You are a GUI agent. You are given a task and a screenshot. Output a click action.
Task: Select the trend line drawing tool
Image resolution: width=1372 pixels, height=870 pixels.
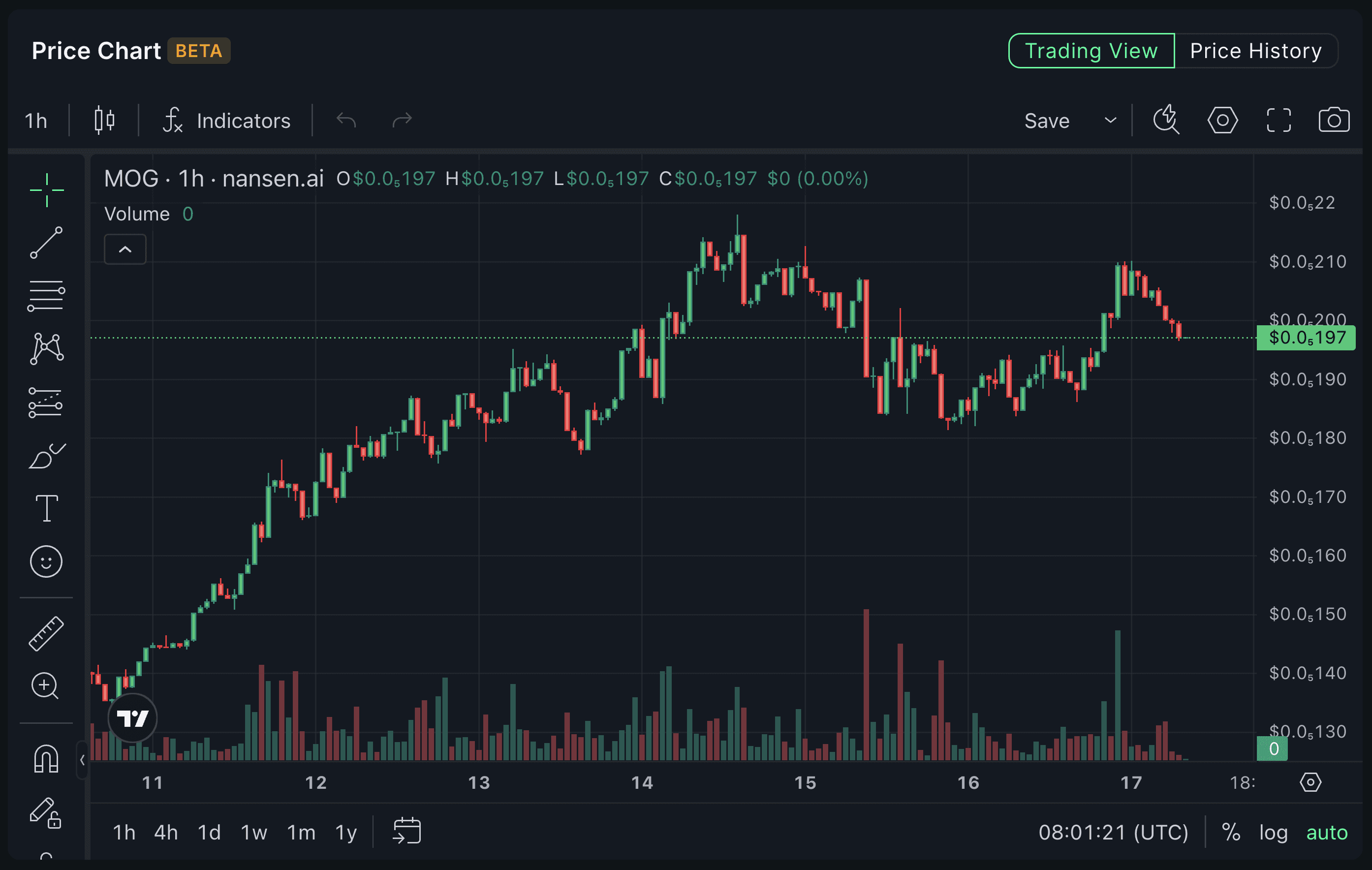(46, 243)
